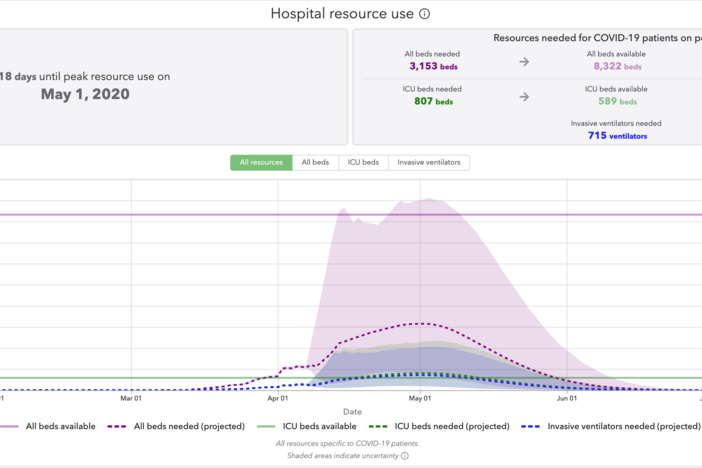Image resolution: width=702 pixels, height=468 pixels.
Task: Click the 8,322 beds available value
Action: 617,66
